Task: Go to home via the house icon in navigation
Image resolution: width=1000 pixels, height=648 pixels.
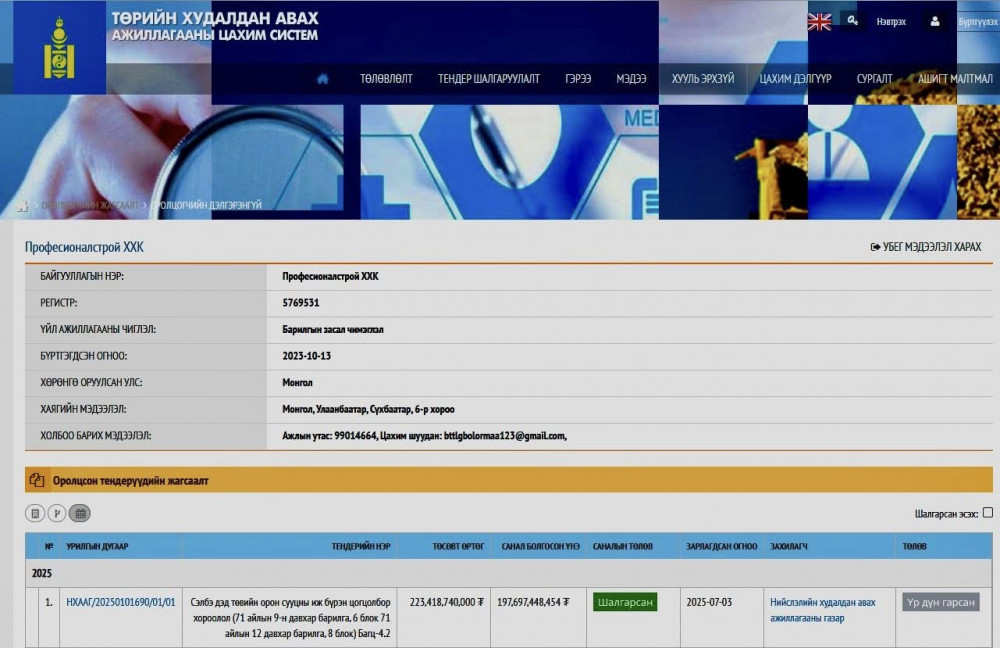Action: (323, 78)
